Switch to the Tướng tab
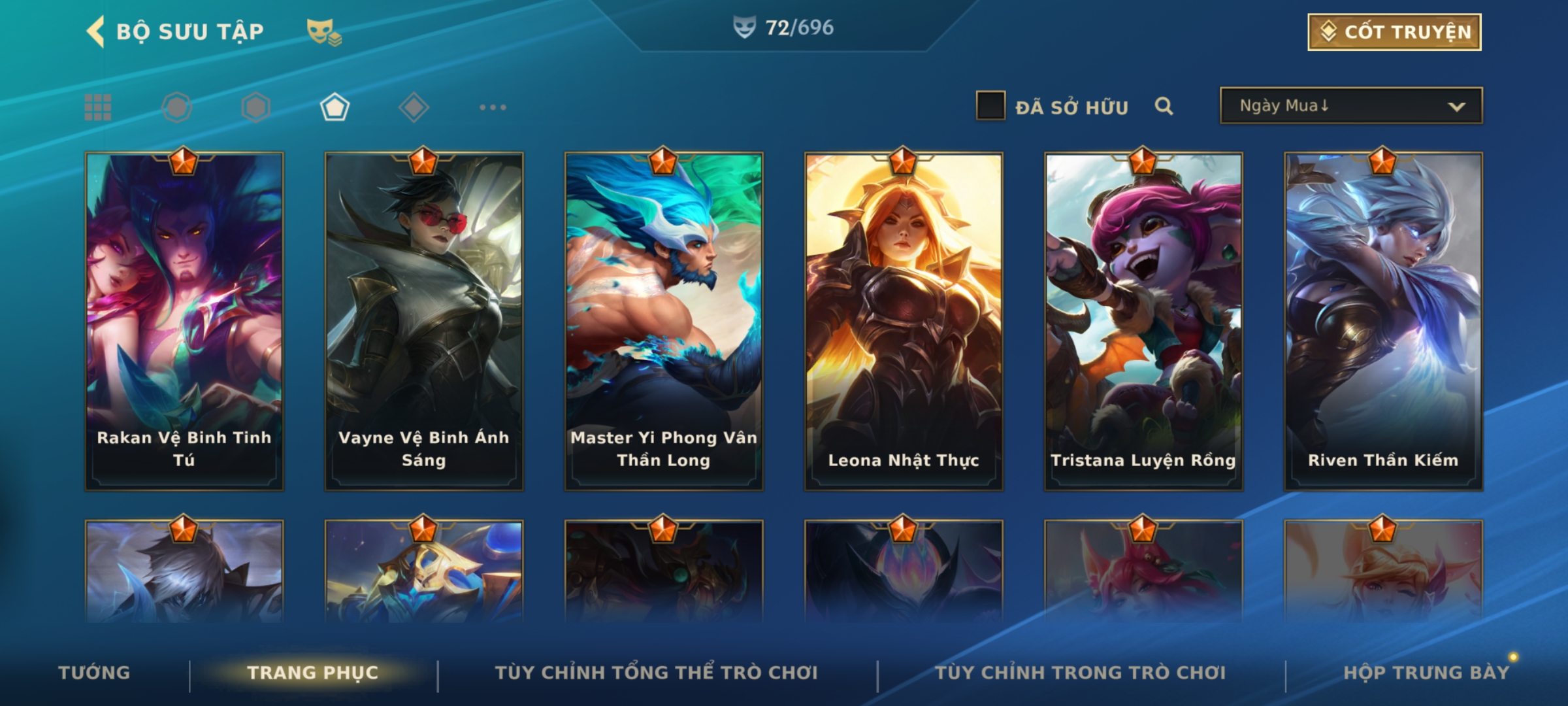This screenshot has width=1568, height=706. [x=95, y=673]
